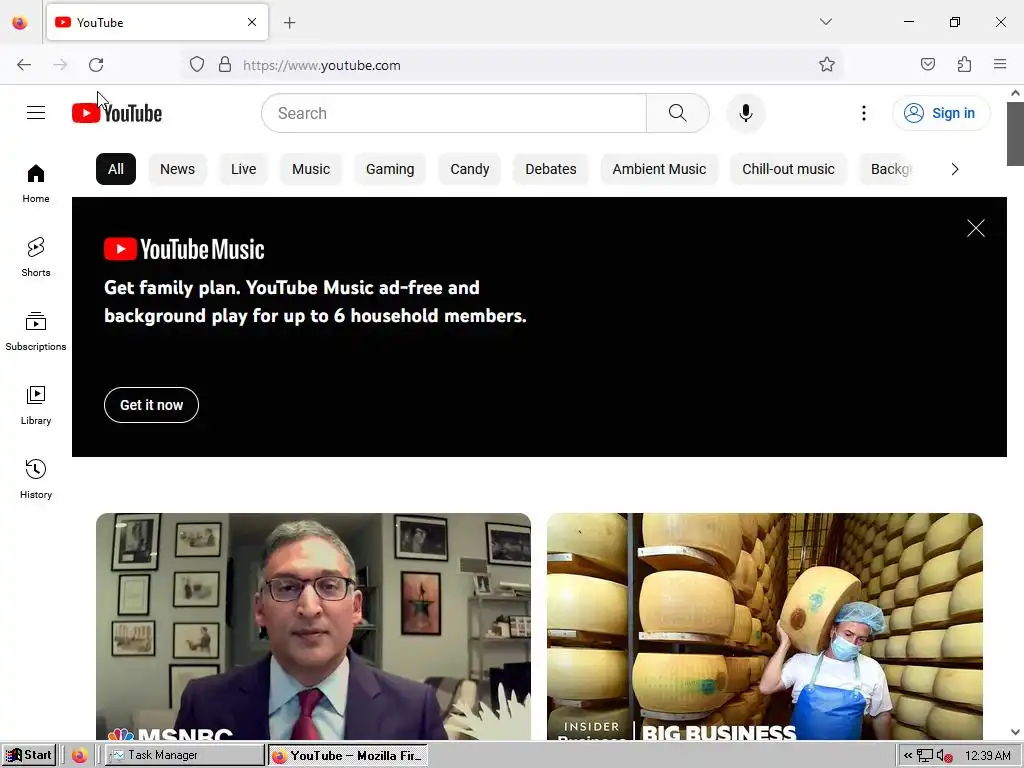Open a new tab with the plus button
The width and height of the screenshot is (1024, 768).
click(290, 23)
